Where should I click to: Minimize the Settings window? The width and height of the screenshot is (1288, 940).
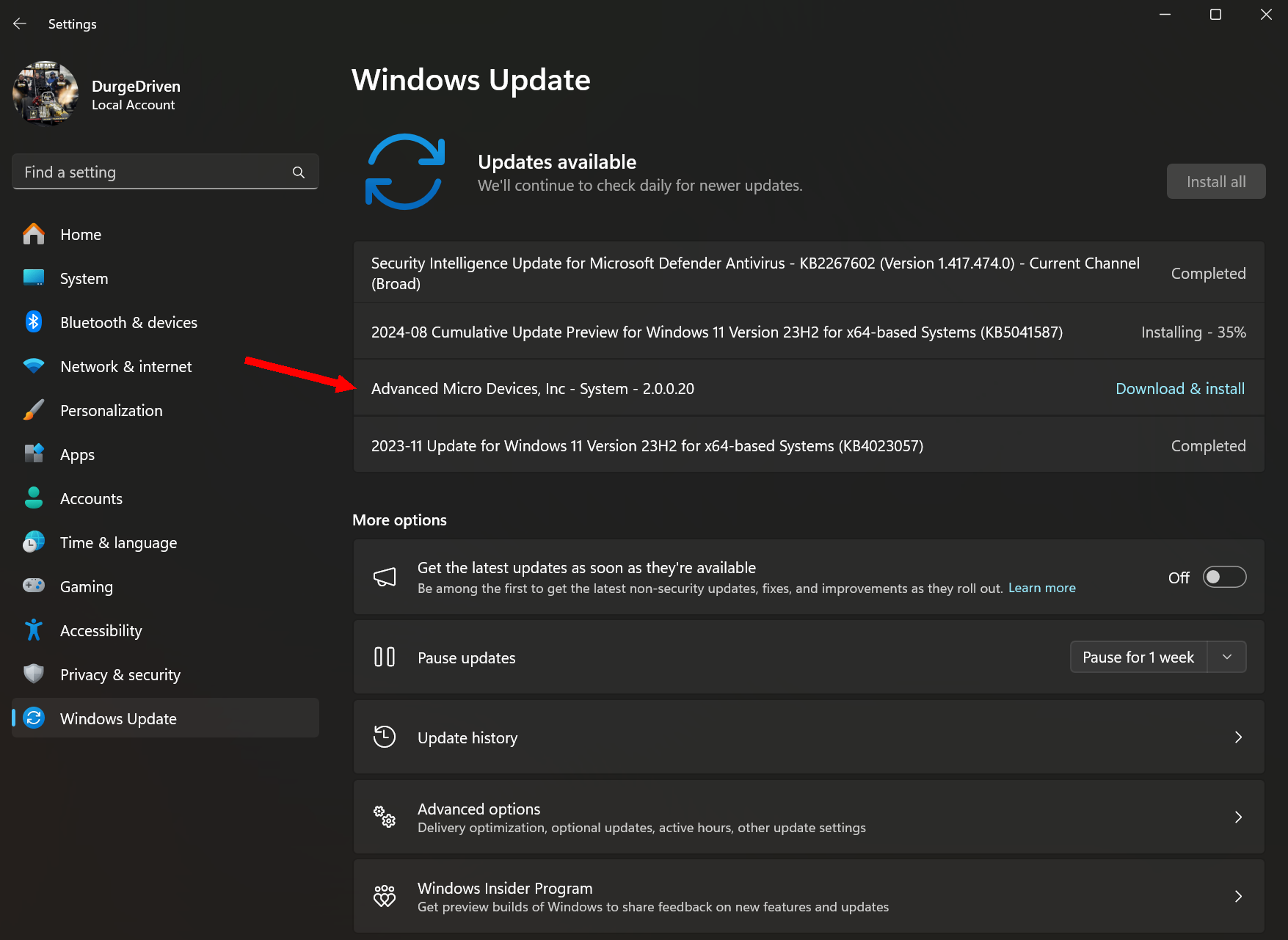pyautogui.click(x=1165, y=15)
